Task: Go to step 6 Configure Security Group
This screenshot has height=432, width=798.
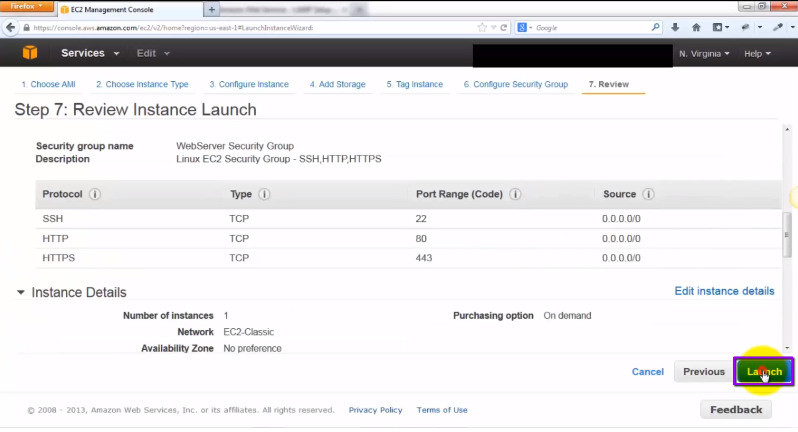Action: [516, 84]
